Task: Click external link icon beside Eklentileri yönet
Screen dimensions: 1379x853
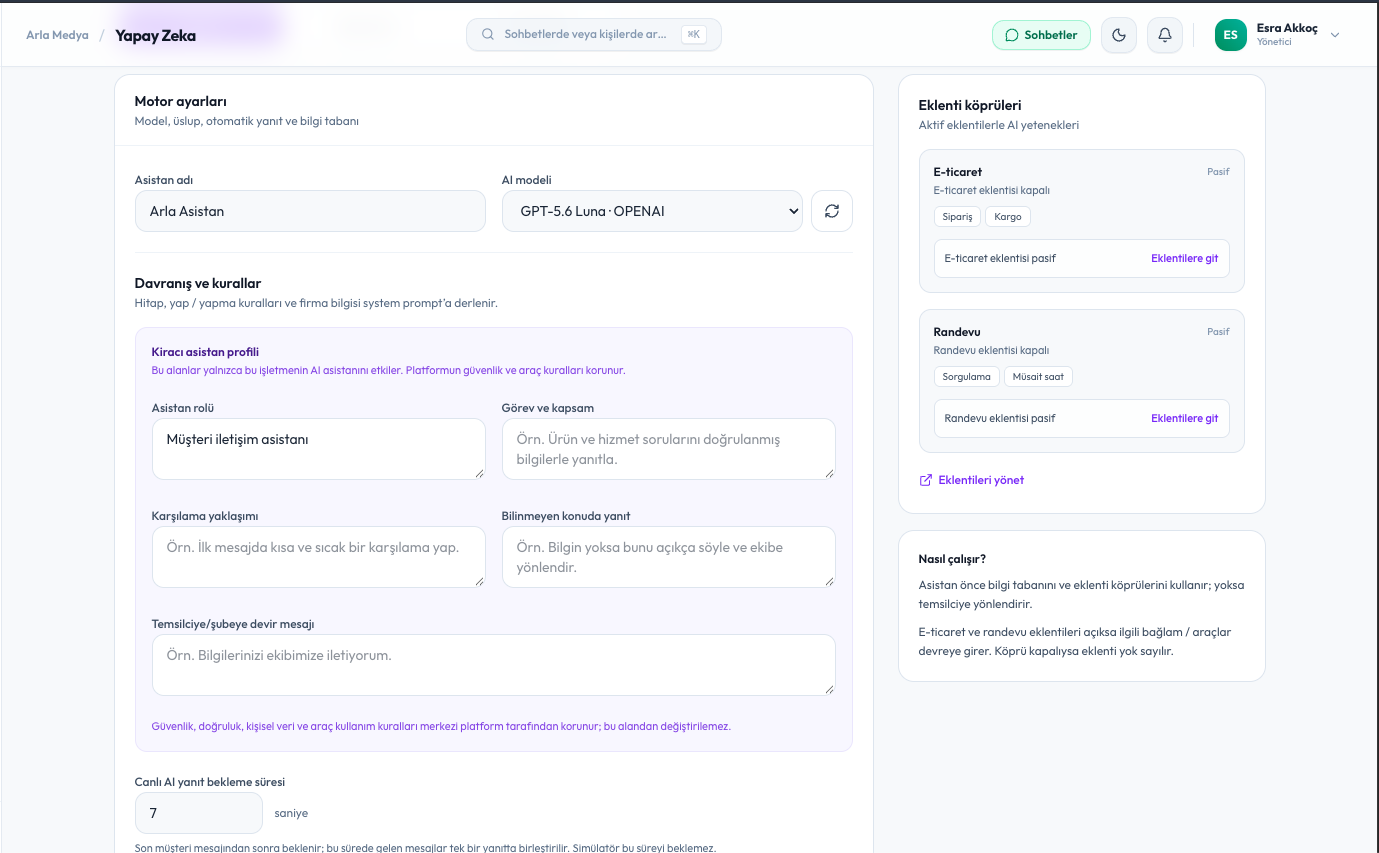Action: (925, 480)
